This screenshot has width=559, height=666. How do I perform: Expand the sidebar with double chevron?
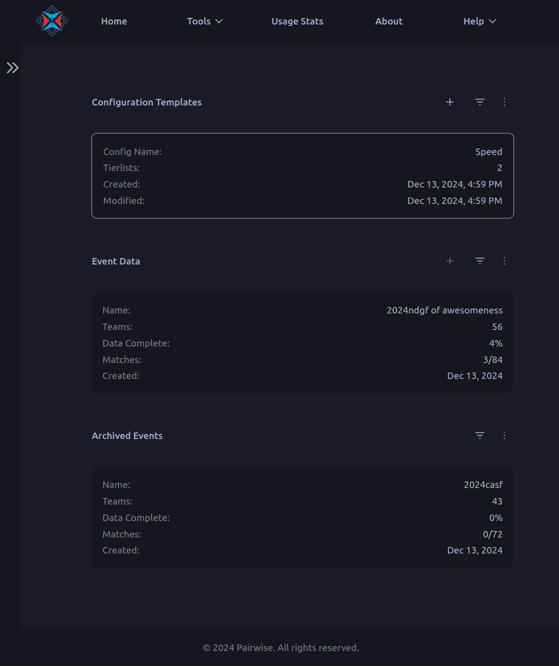[x=12, y=68]
